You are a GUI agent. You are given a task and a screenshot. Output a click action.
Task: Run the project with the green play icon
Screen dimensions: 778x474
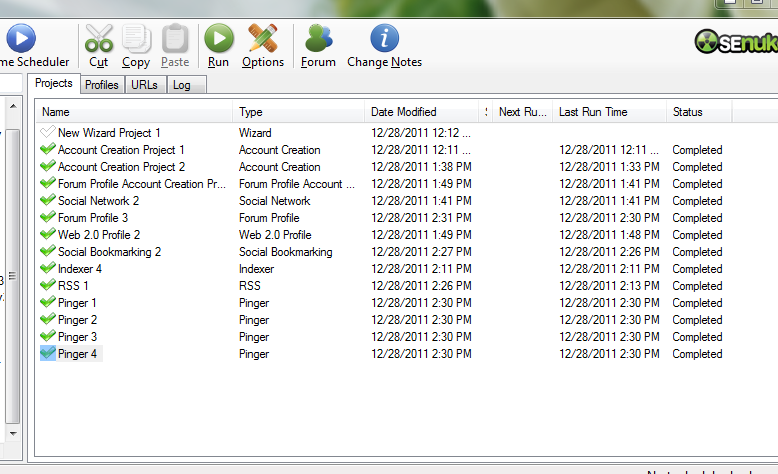219,39
